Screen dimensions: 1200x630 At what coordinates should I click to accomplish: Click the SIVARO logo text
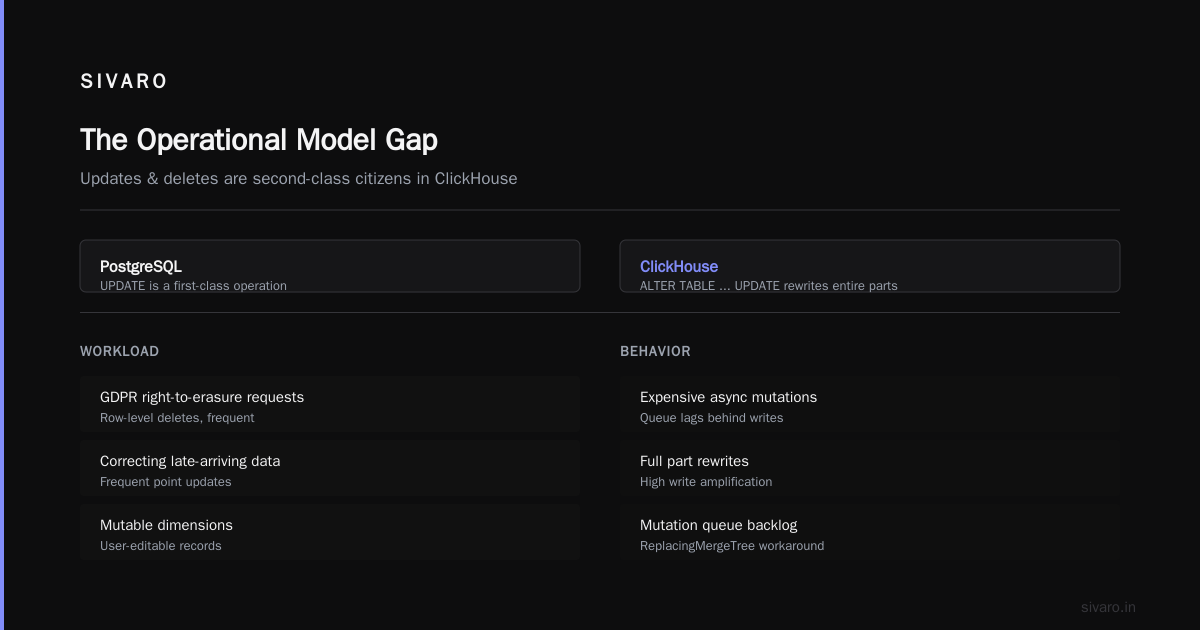pos(124,82)
